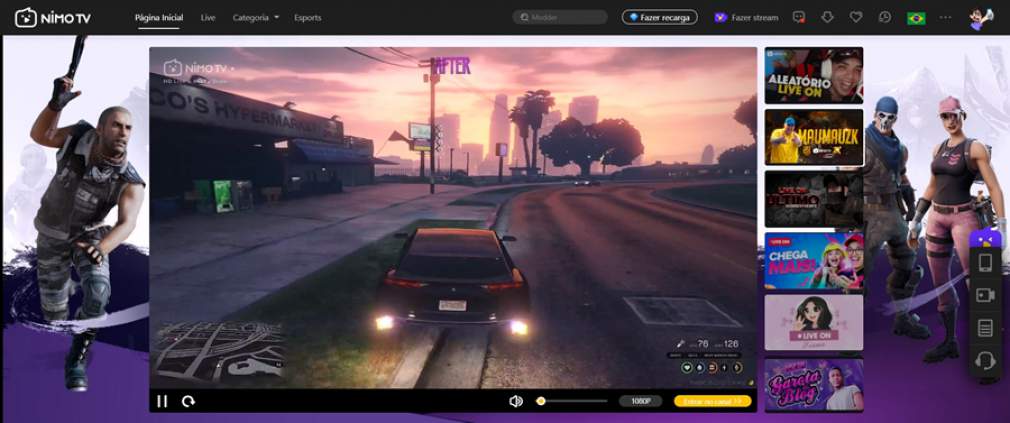Open the download app icon
The width and height of the screenshot is (1010, 423).
coord(827,18)
